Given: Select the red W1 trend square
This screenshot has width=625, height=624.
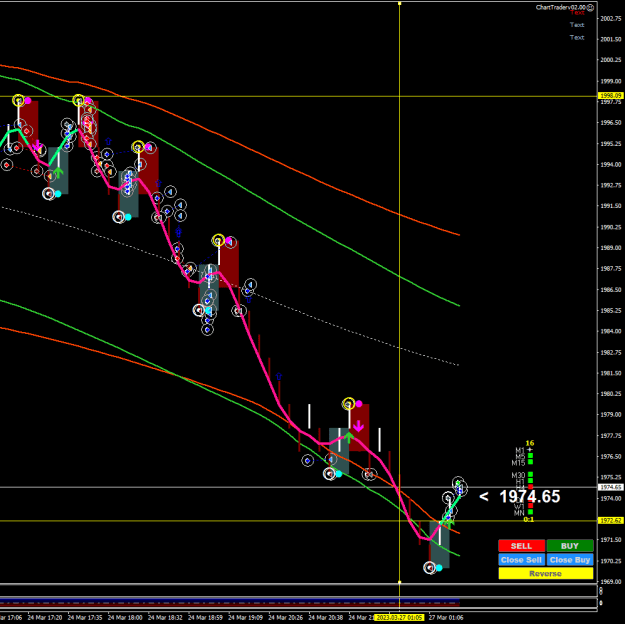Looking at the screenshot, I should (530, 506).
